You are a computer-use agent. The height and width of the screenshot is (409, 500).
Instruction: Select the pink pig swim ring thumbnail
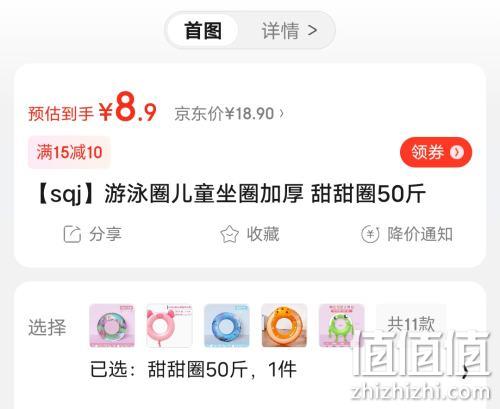[x=169, y=325]
